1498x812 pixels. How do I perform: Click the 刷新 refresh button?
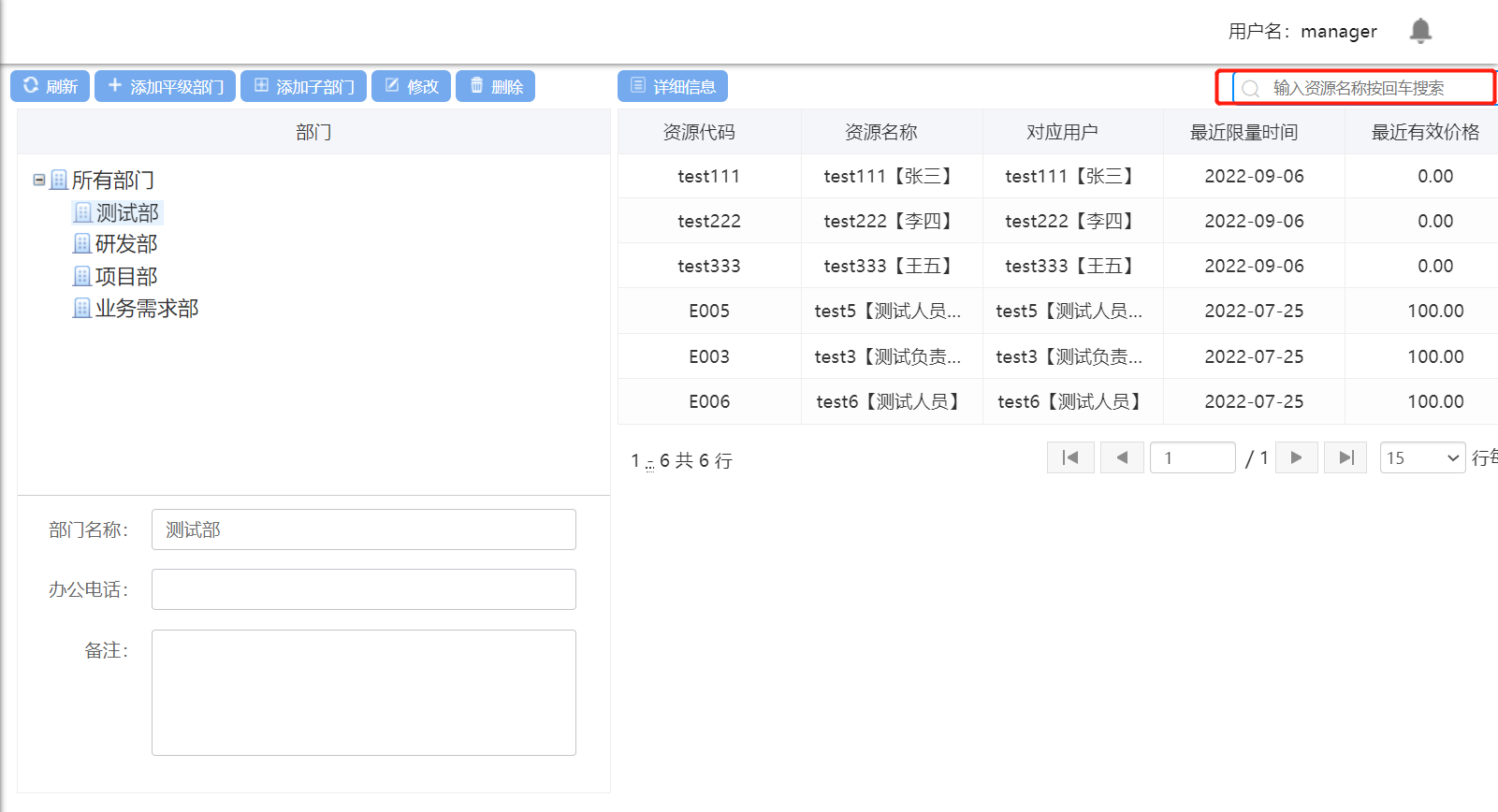coord(51,86)
